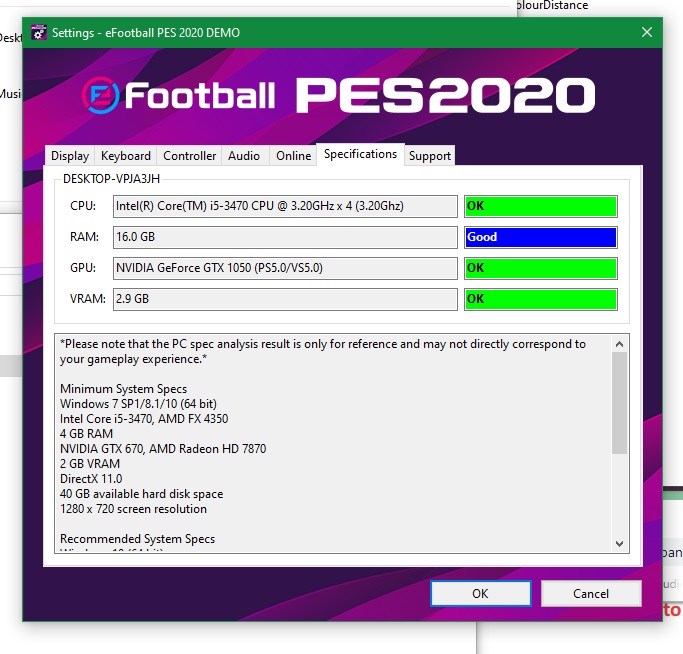Close the Settings window
Screen dimensions: 683x654
[647, 32]
